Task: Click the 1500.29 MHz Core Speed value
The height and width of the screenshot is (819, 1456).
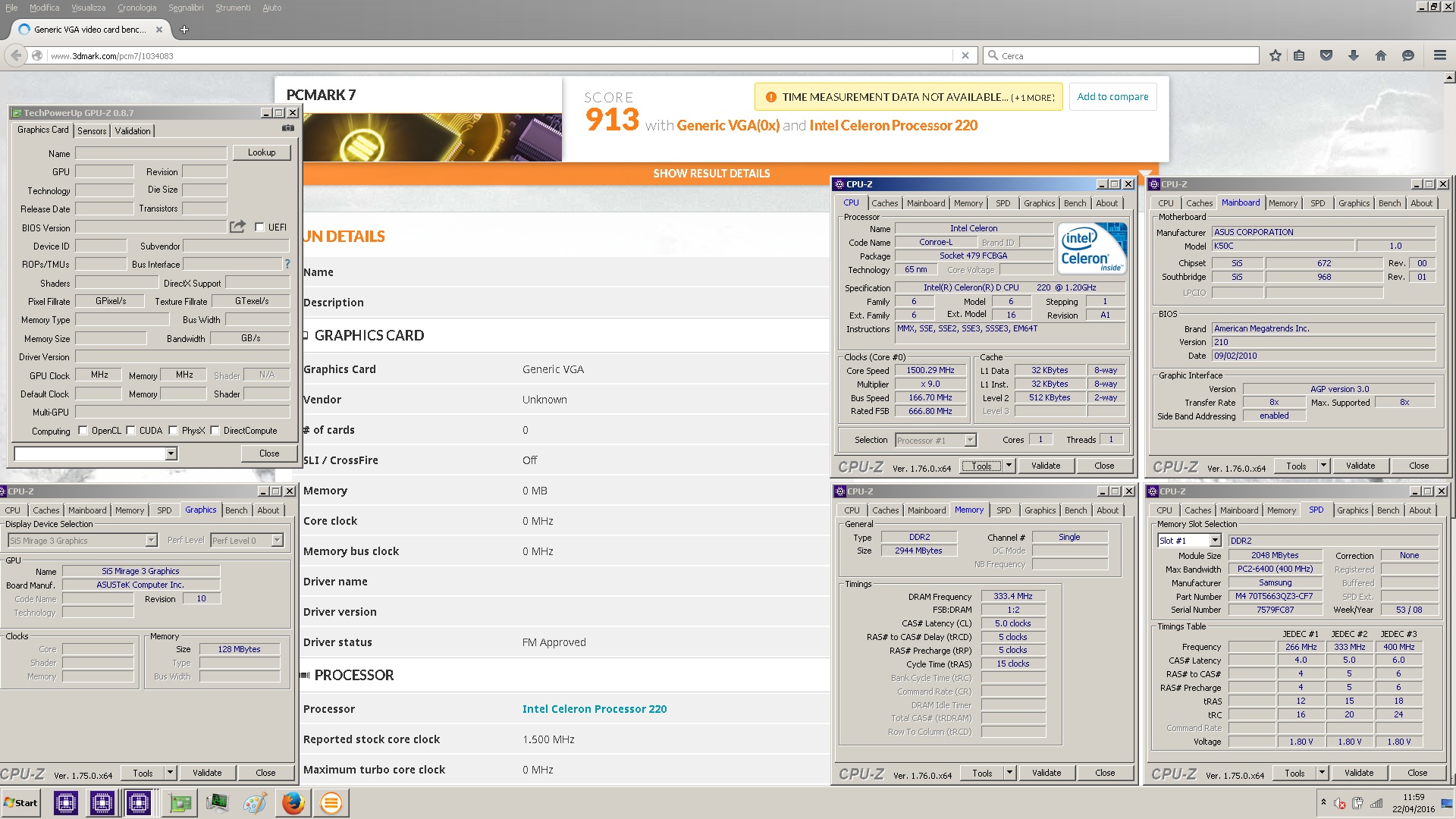Action: (930, 370)
